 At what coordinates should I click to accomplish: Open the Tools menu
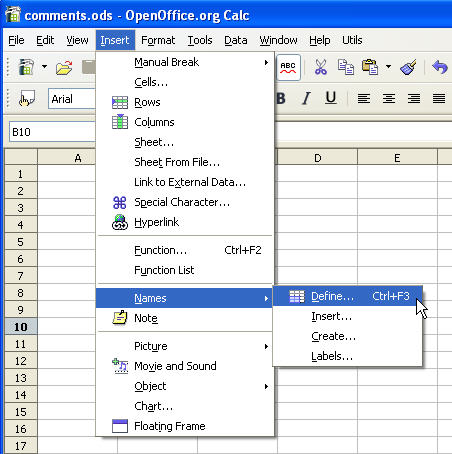200,40
